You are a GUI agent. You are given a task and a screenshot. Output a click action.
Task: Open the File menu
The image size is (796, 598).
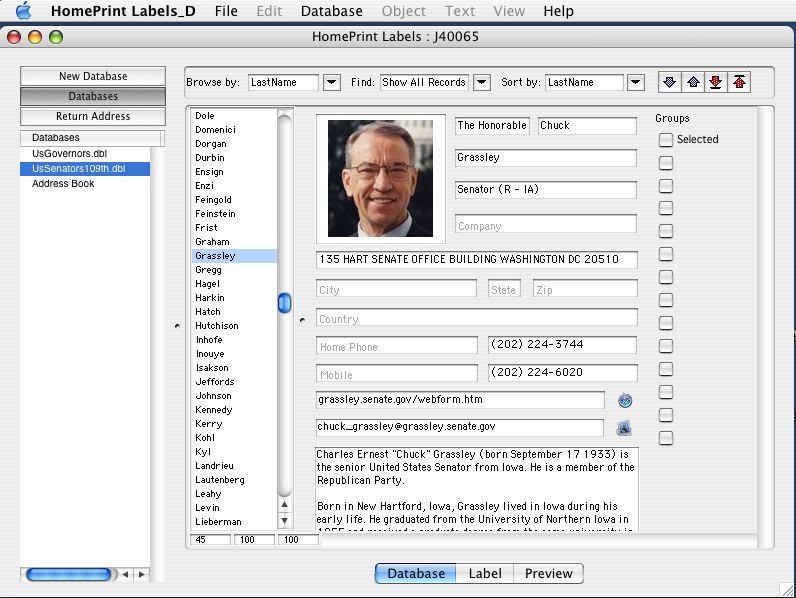pos(226,11)
